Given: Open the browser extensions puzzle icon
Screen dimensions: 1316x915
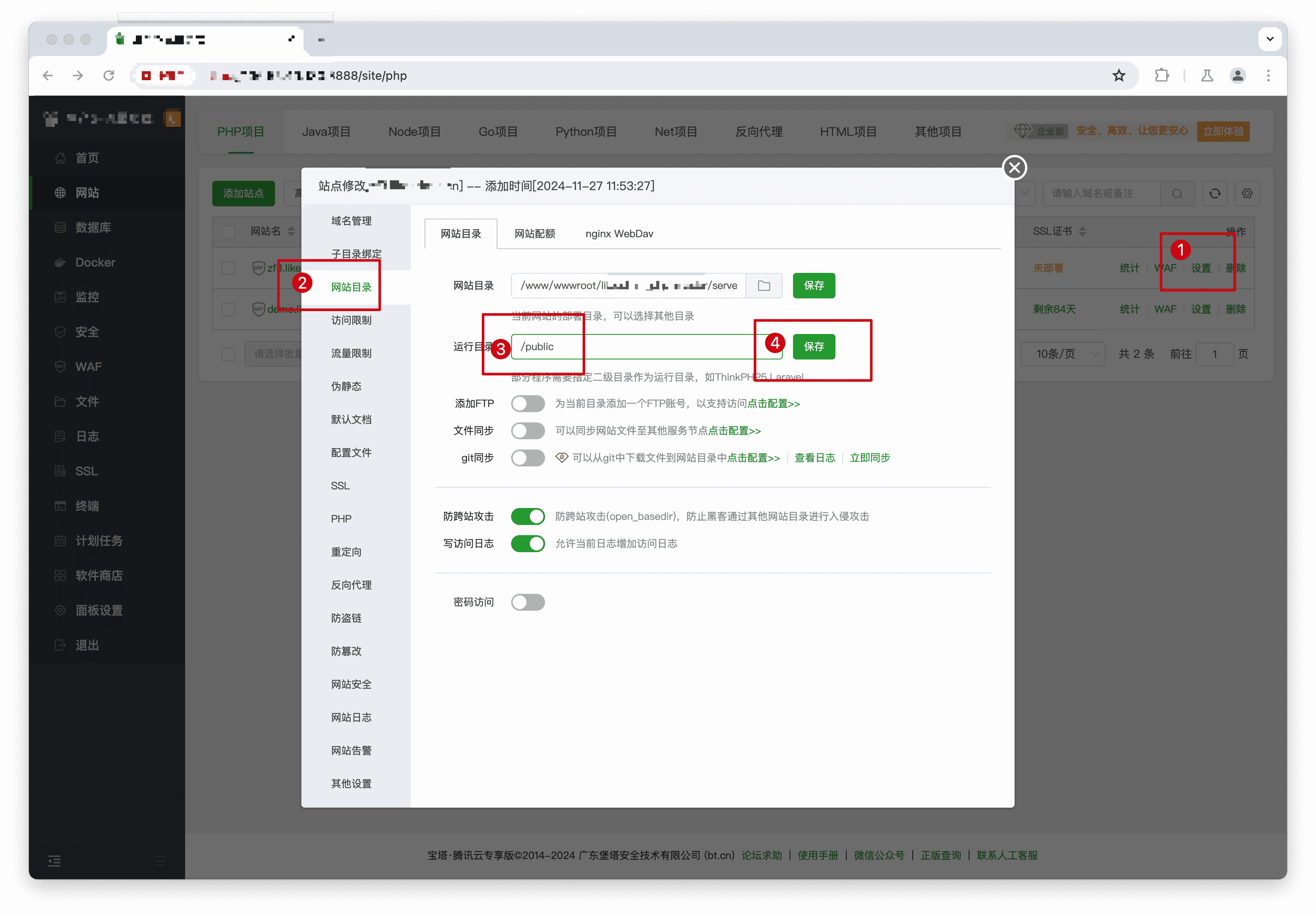Looking at the screenshot, I should [1161, 76].
